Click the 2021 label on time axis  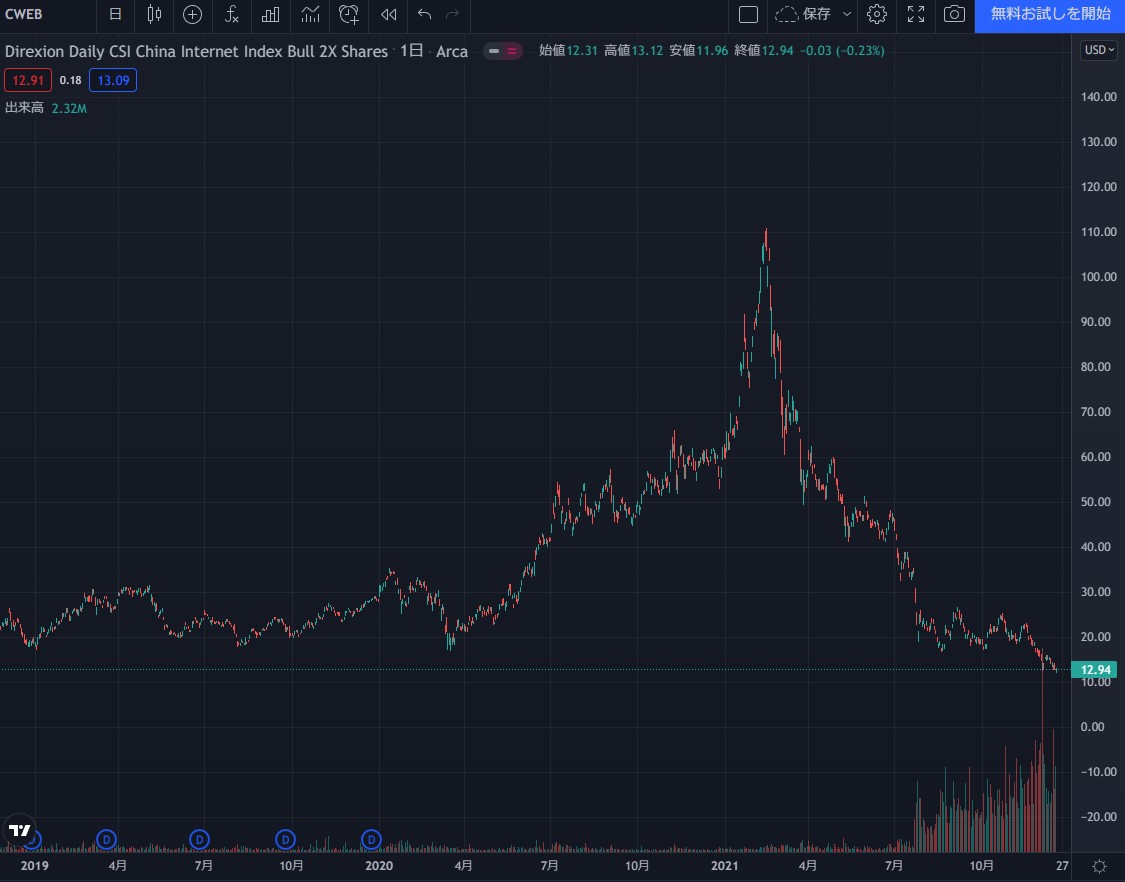tap(725, 866)
